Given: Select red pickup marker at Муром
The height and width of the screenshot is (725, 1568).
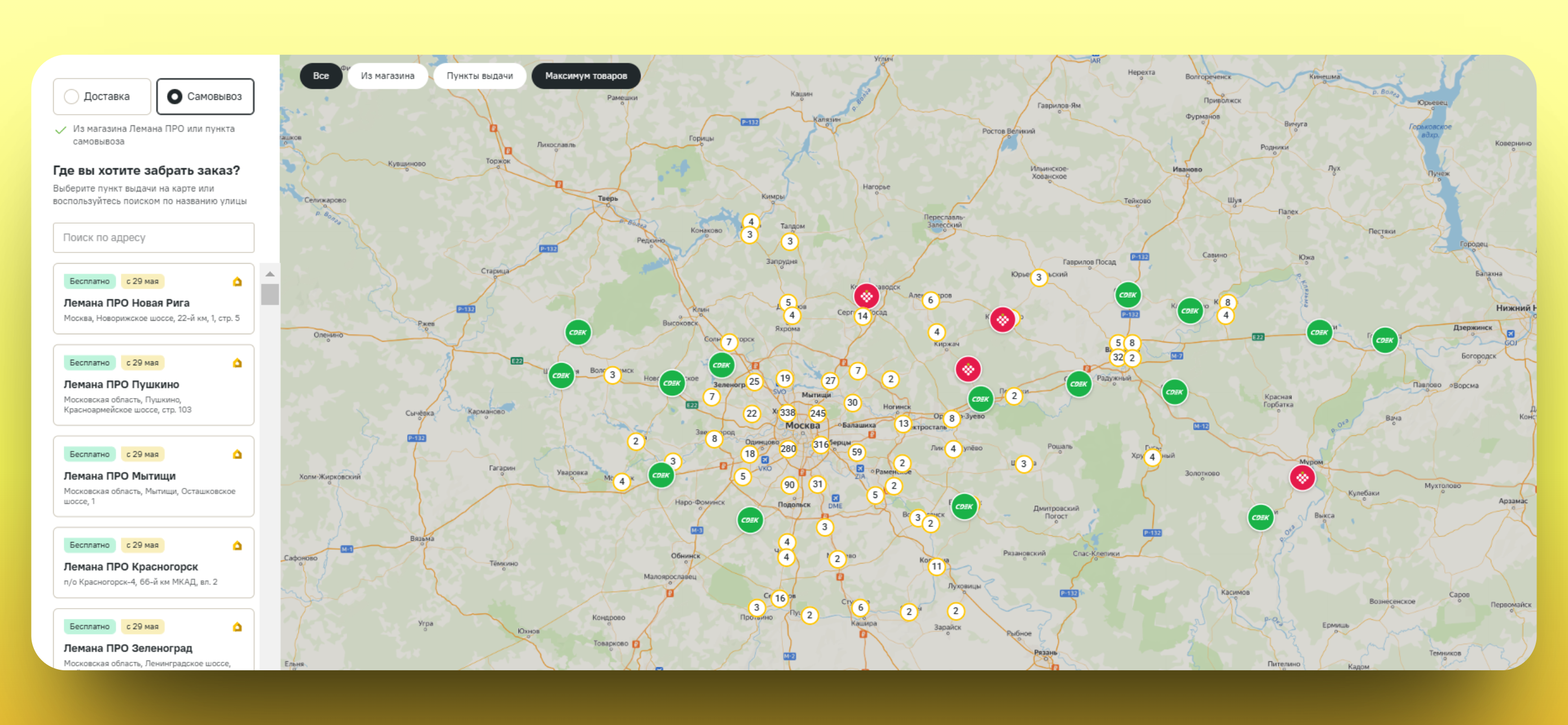Looking at the screenshot, I should pos(1303,478).
